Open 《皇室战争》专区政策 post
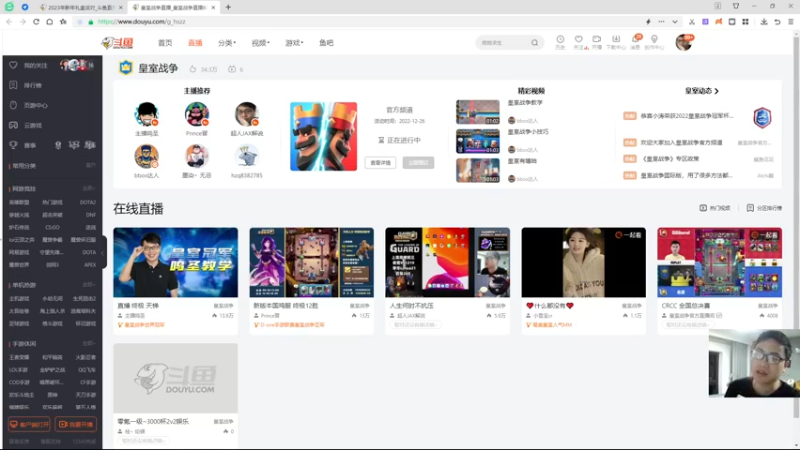This screenshot has height=450, width=800. (x=669, y=159)
